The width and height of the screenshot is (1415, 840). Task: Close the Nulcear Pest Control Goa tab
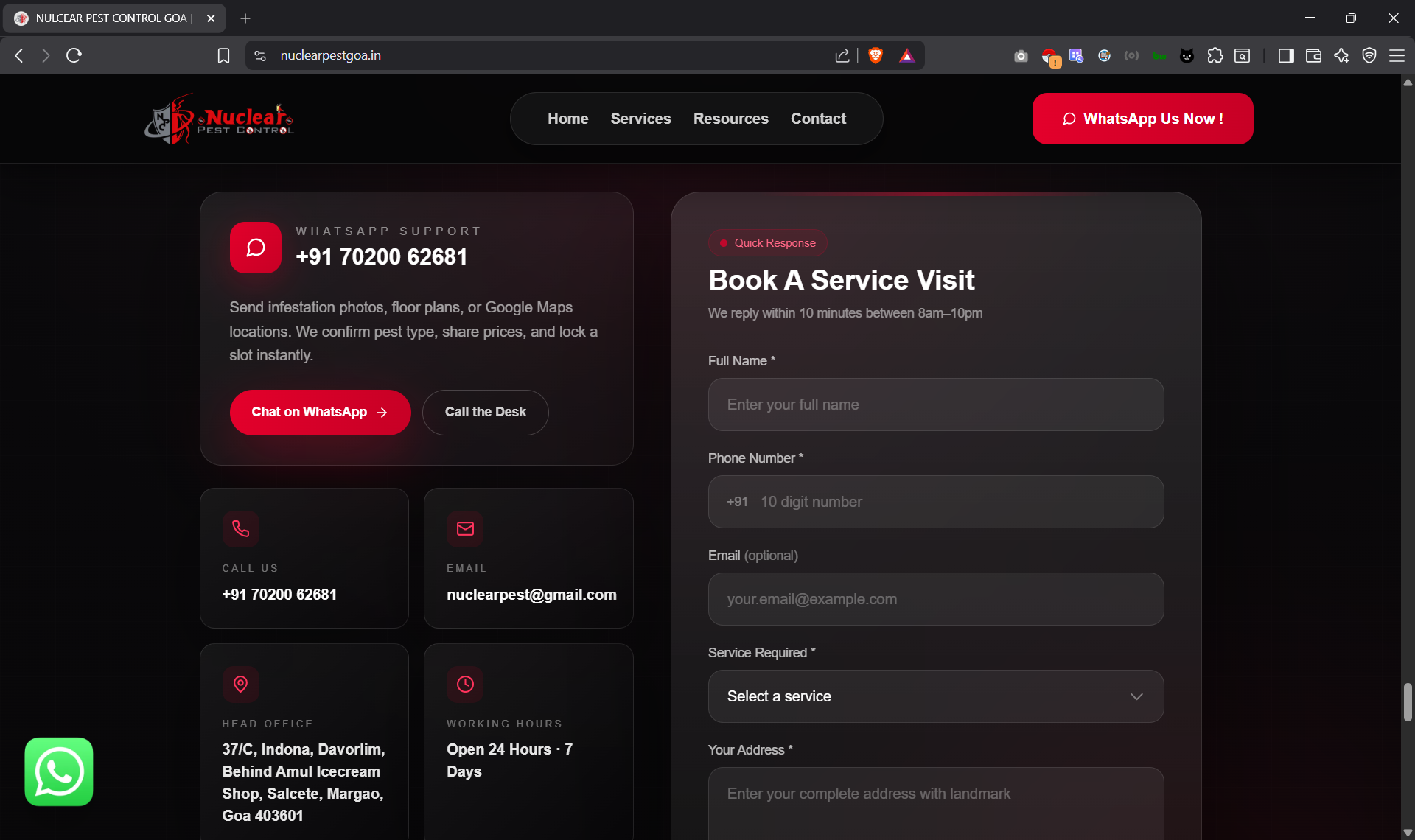[x=211, y=18]
